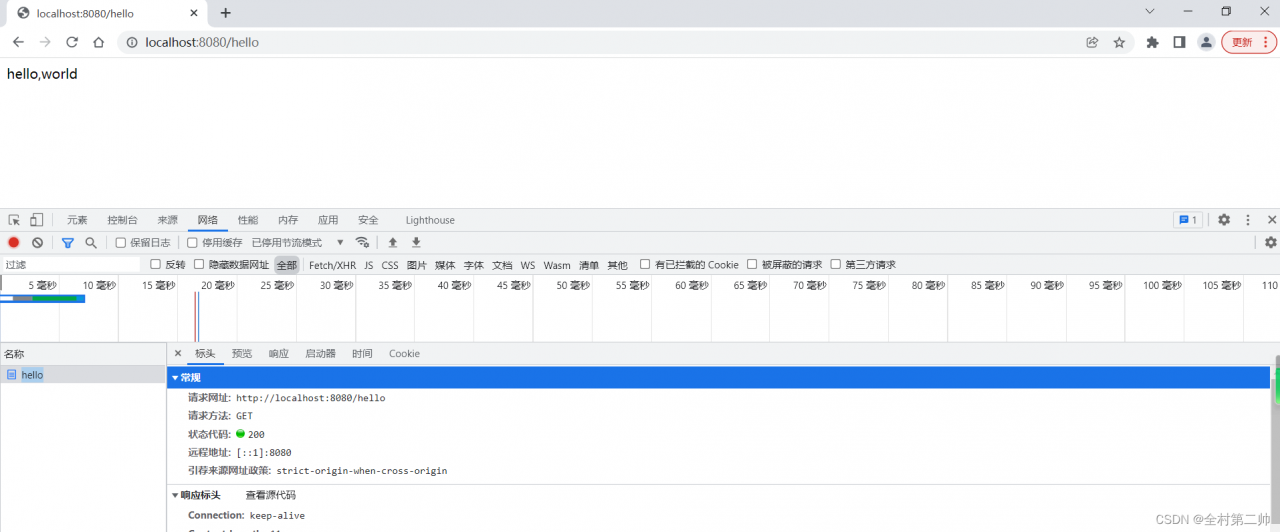Switch to the 元素 panel tab
This screenshot has width=1280, height=532.
coord(77,220)
